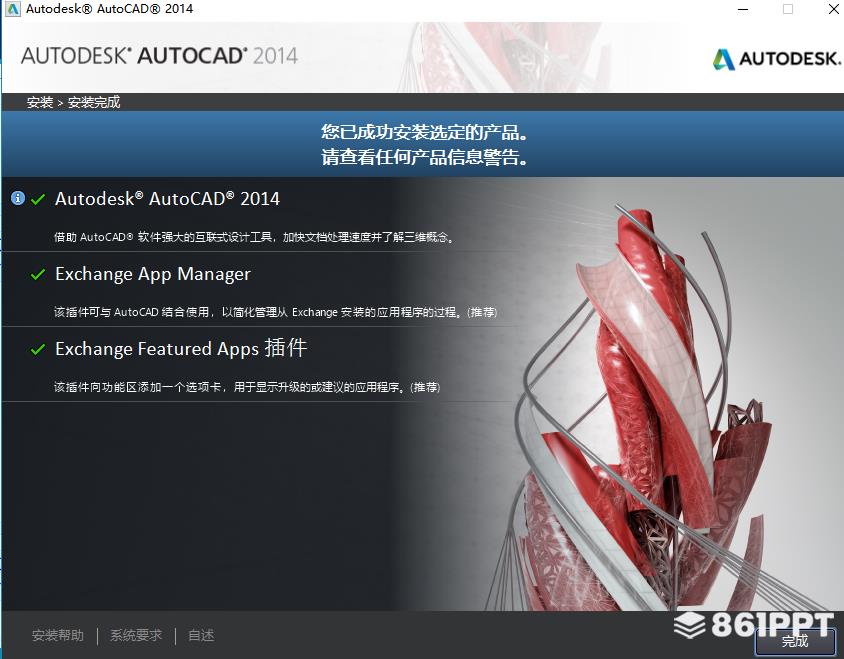Click the AutoCAD description starting with 借助 AutoCAD
Image resolution: width=844 pixels, height=659 pixels.
tap(255, 237)
